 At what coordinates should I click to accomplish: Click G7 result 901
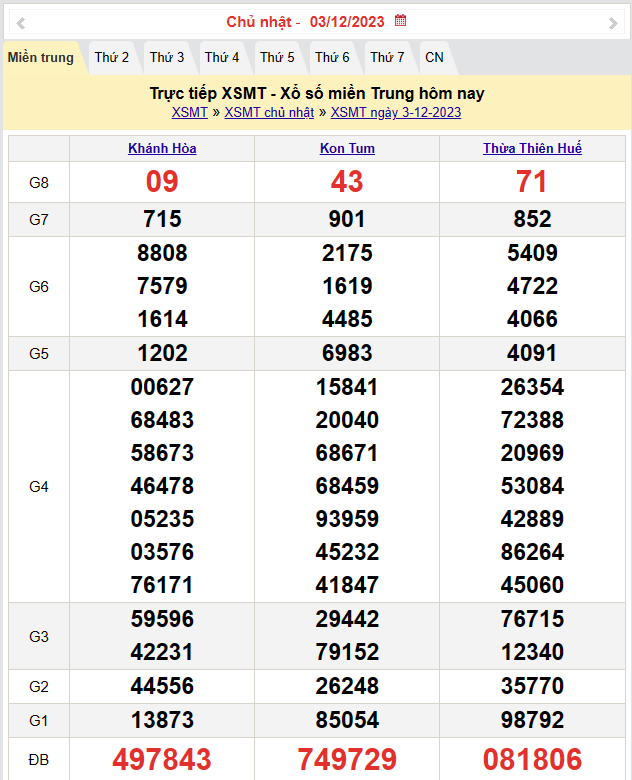point(347,219)
